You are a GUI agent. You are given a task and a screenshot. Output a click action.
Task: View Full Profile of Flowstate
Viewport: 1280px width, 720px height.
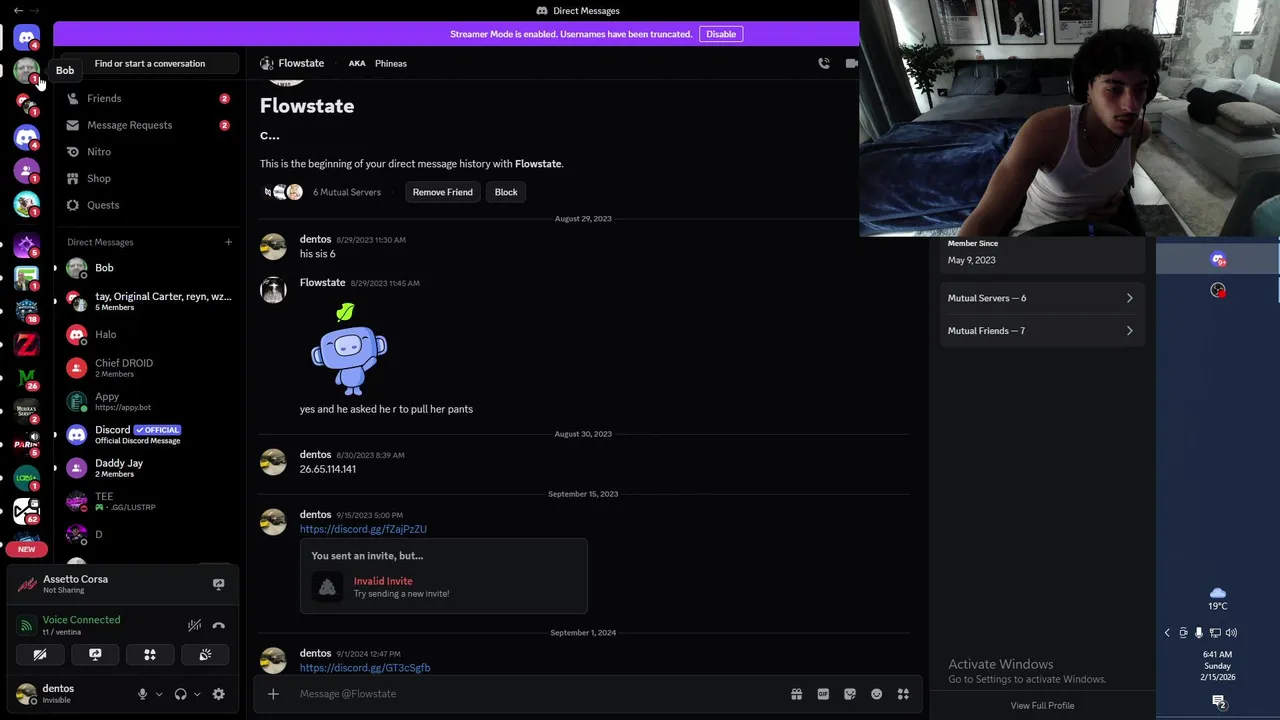click(1042, 705)
